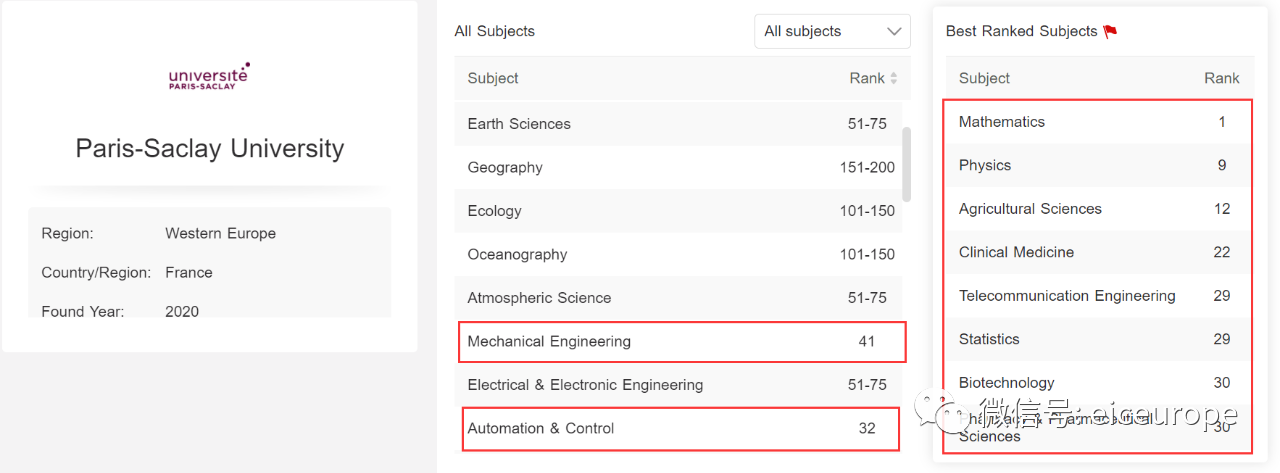The width and height of the screenshot is (1280, 473).
Task: Choose the Ecology subject row
Action: pos(678,211)
